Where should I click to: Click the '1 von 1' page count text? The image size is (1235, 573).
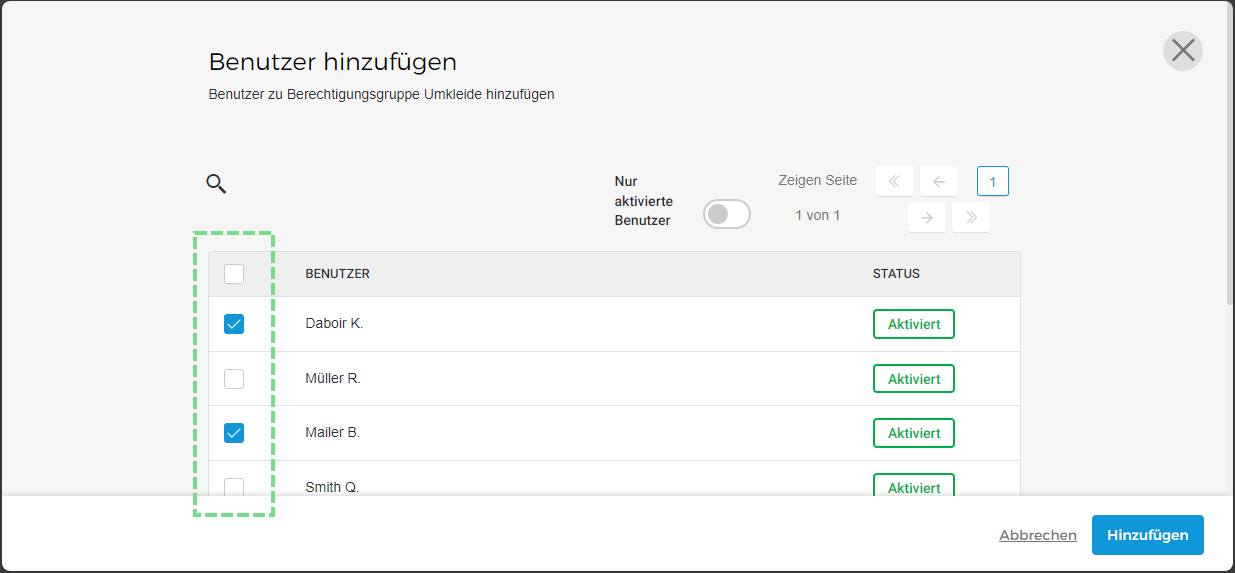click(818, 215)
